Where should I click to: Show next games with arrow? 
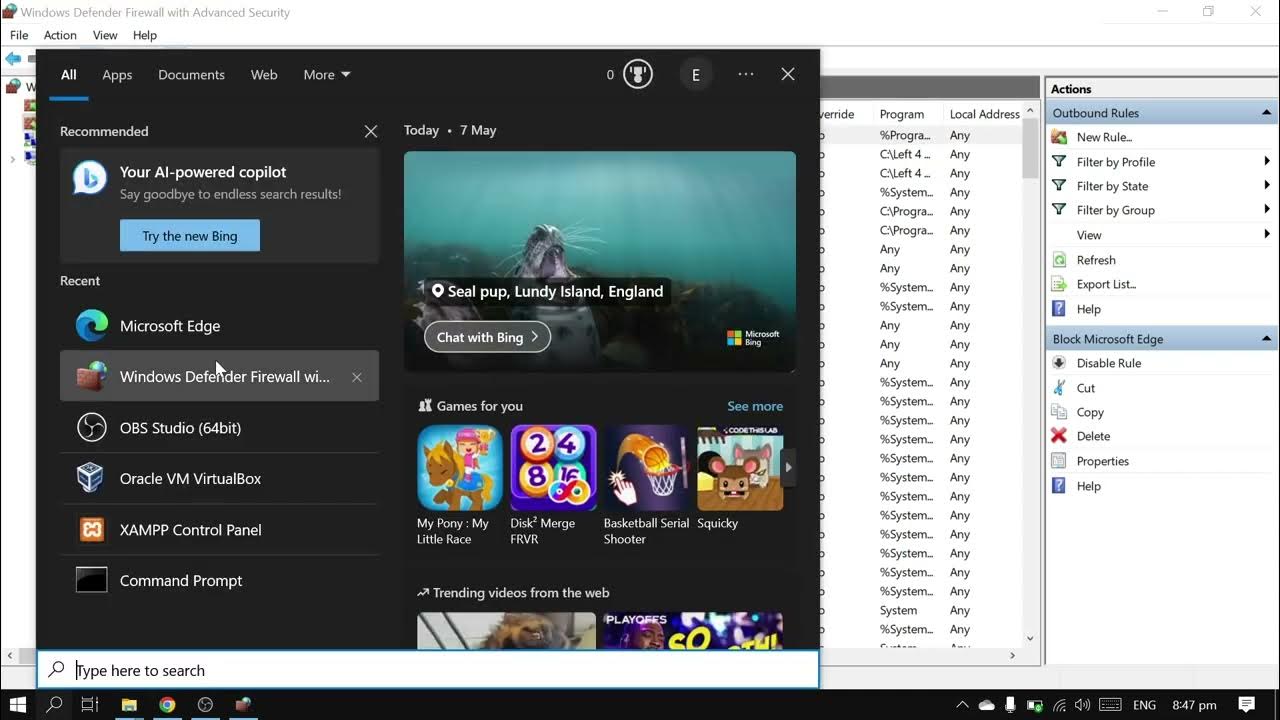(789, 467)
